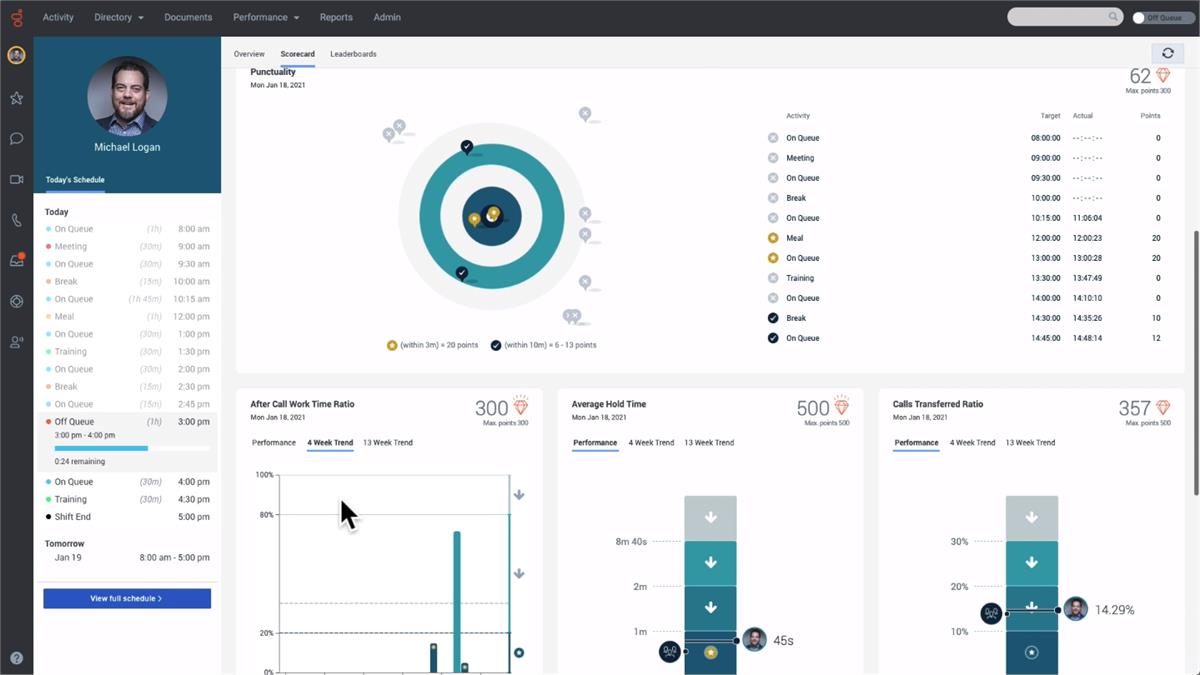Click missed X icon on Meeting row
1200x675 pixels.
pos(773,158)
